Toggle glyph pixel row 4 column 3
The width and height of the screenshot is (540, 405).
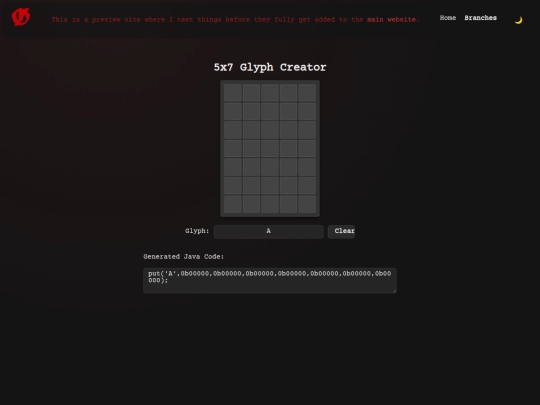click(270, 148)
